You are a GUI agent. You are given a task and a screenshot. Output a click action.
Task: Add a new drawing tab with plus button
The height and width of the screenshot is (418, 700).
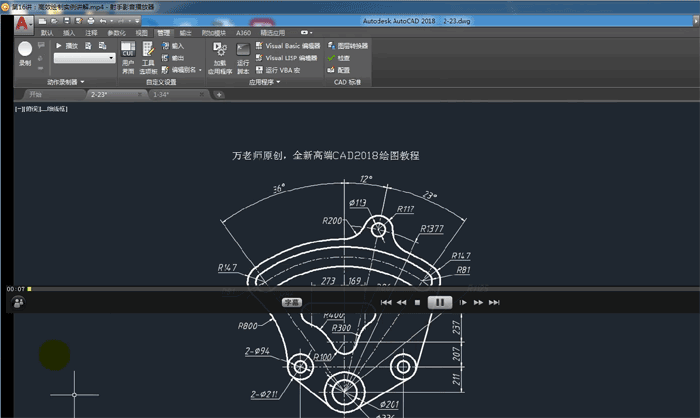click(x=219, y=95)
